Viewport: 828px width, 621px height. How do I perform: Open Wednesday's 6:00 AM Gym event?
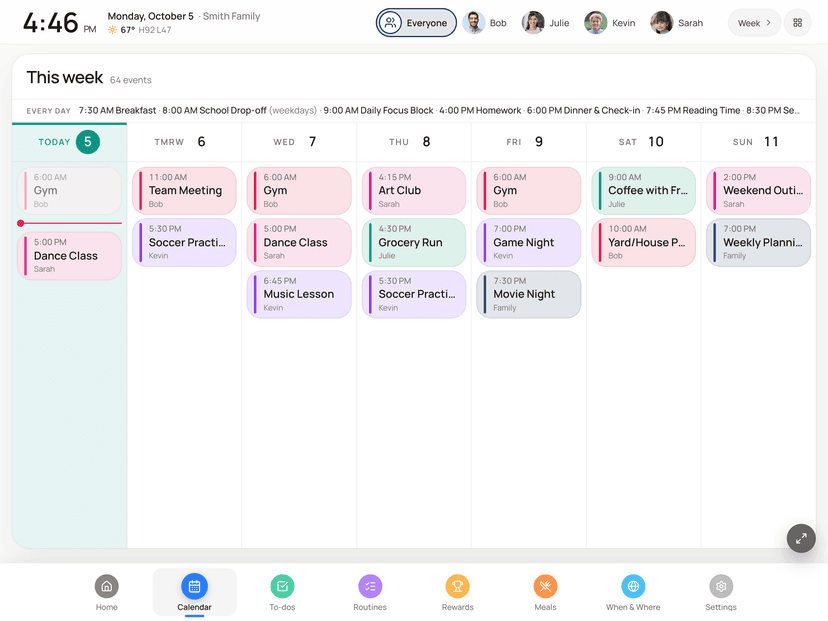pos(299,191)
